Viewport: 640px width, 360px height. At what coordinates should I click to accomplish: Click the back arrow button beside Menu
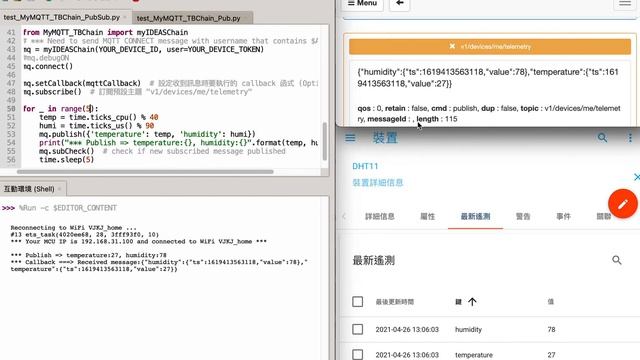coord(400,3)
